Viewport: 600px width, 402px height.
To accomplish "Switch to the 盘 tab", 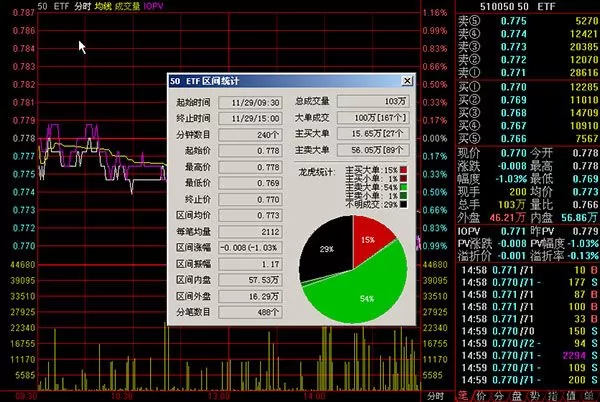I will point(517,396).
